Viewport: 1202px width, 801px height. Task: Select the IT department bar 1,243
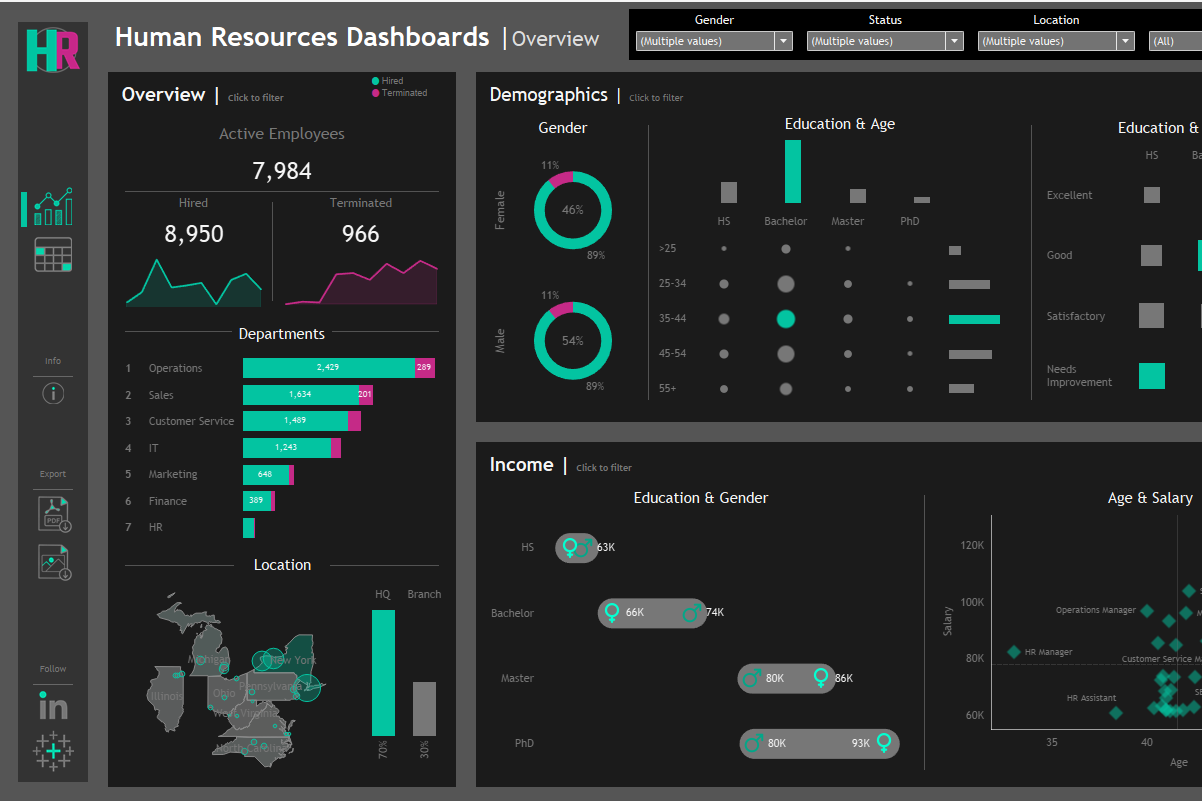tap(287, 448)
